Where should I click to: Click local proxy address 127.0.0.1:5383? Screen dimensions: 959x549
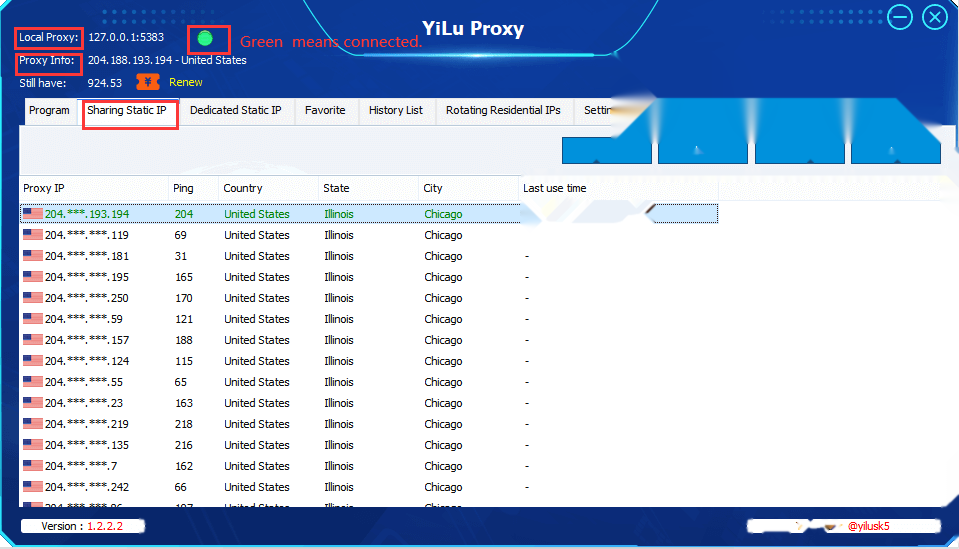126,37
